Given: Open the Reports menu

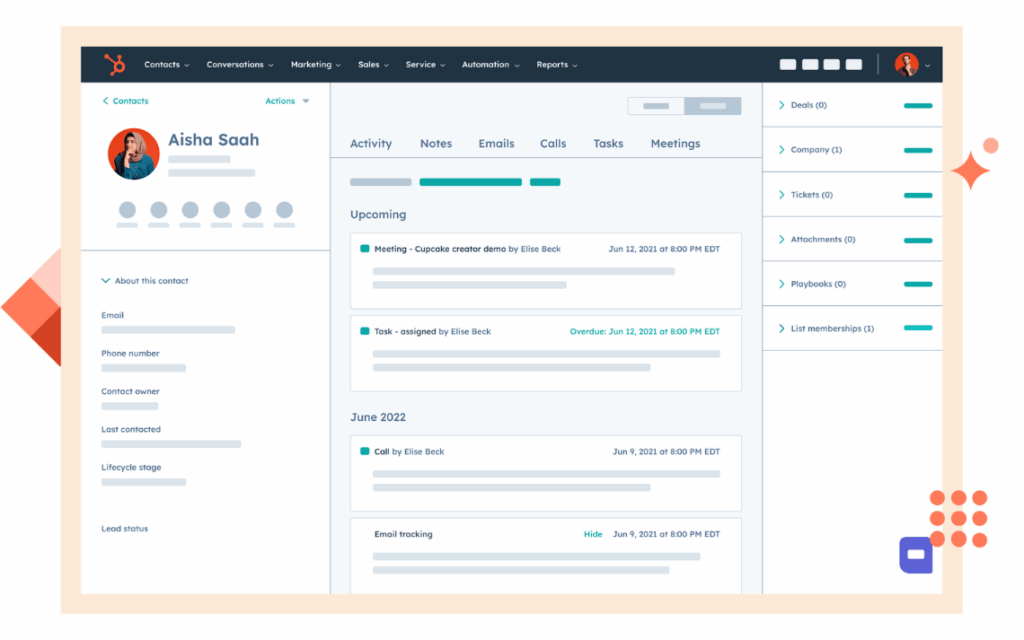Looking at the screenshot, I should point(556,65).
